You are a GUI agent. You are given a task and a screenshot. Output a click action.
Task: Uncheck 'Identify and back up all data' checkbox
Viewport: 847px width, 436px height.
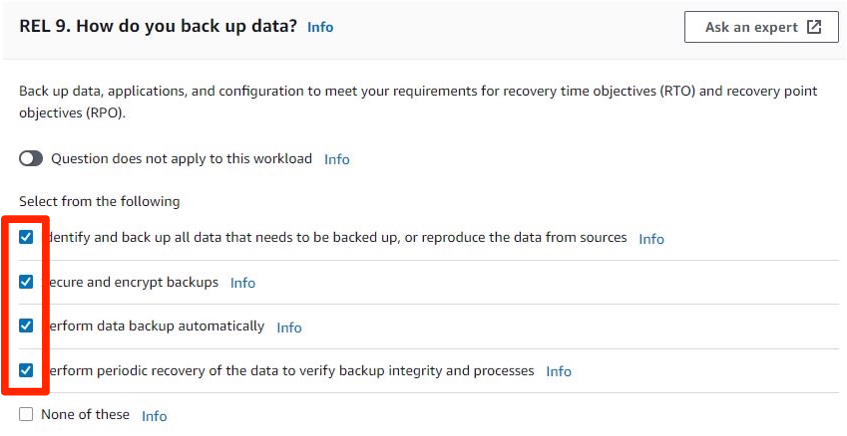pyautogui.click(x=26, y=238)
